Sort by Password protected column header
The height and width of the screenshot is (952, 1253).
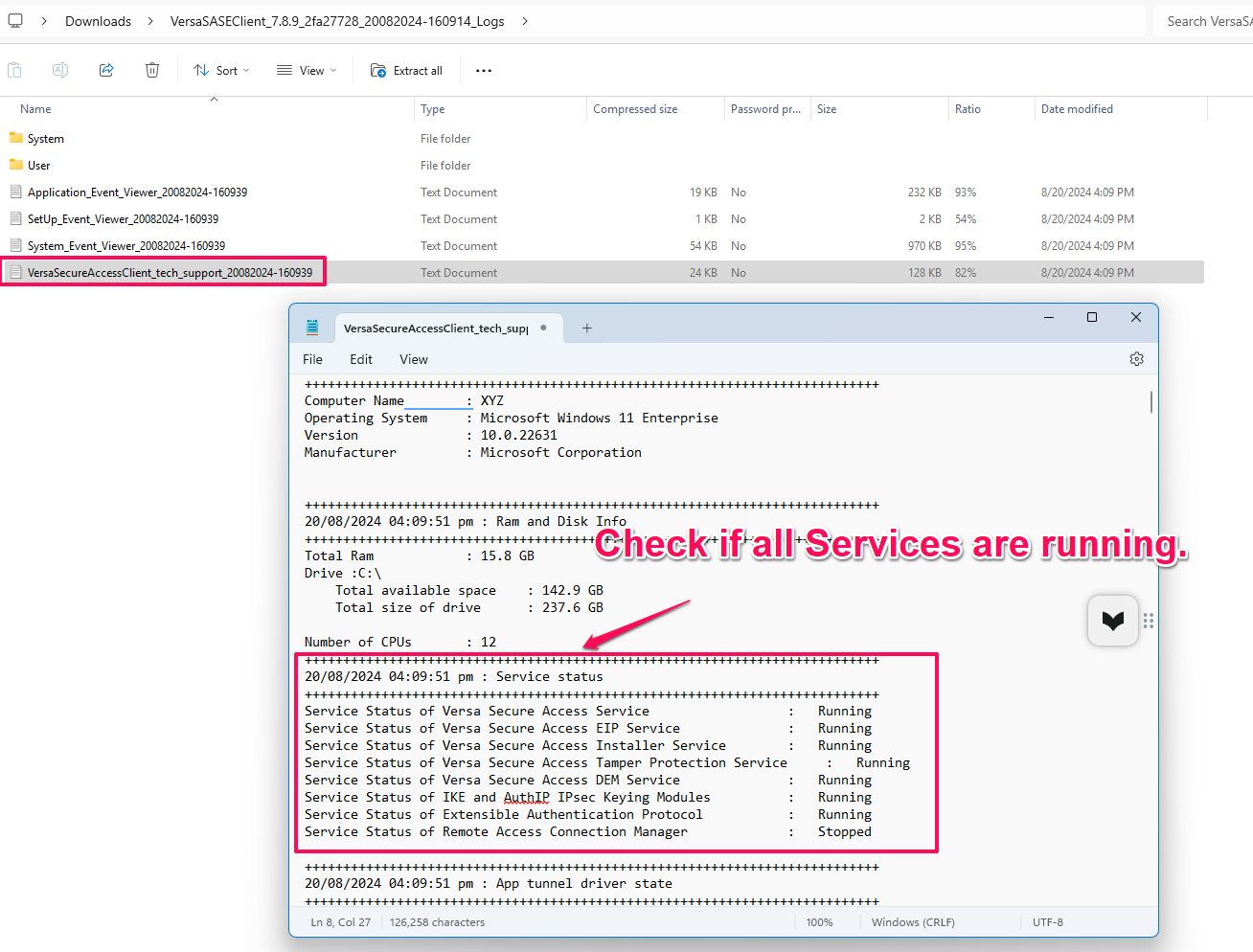click(x=767, y=109)
